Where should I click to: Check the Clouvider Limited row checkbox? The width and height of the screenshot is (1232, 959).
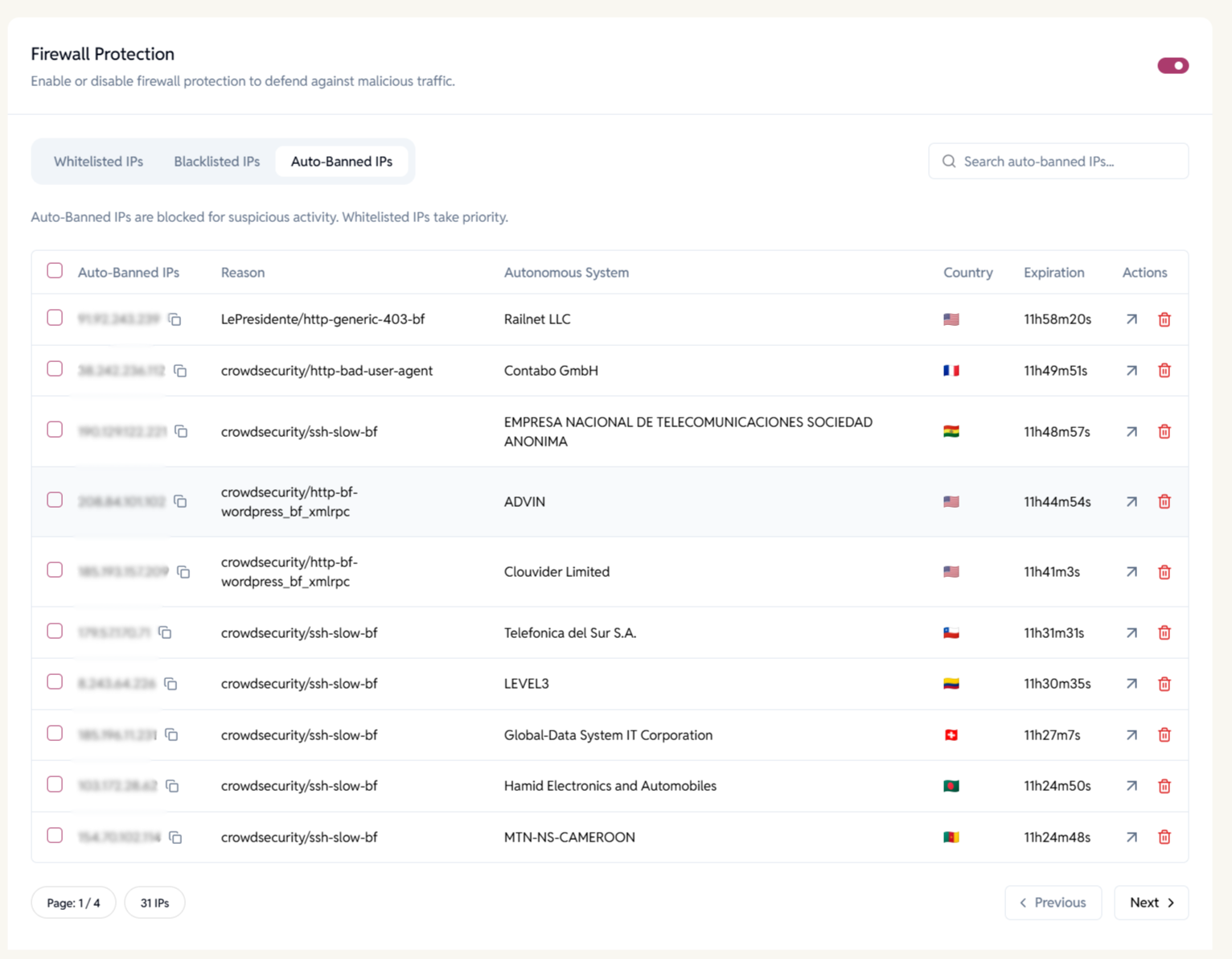click(55, 569)
